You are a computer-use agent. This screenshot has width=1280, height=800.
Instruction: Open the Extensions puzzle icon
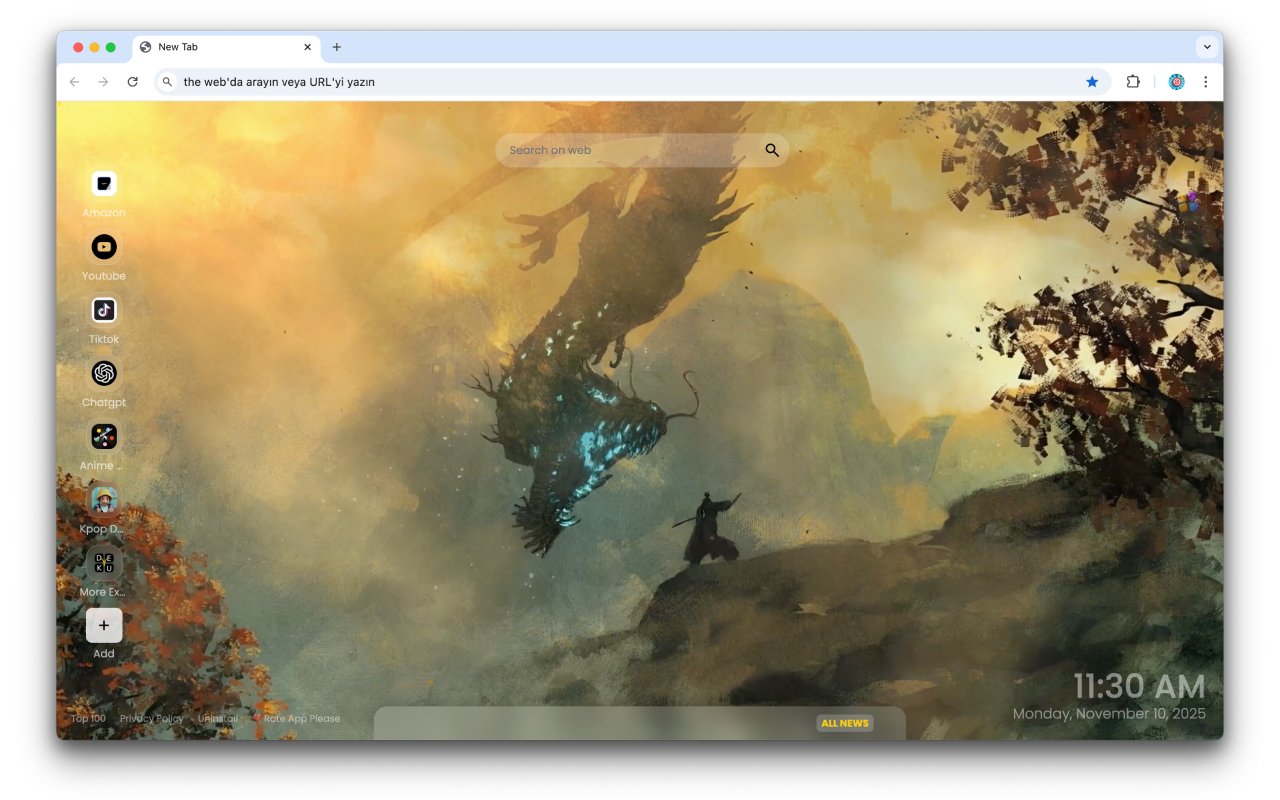[1133, 82]
